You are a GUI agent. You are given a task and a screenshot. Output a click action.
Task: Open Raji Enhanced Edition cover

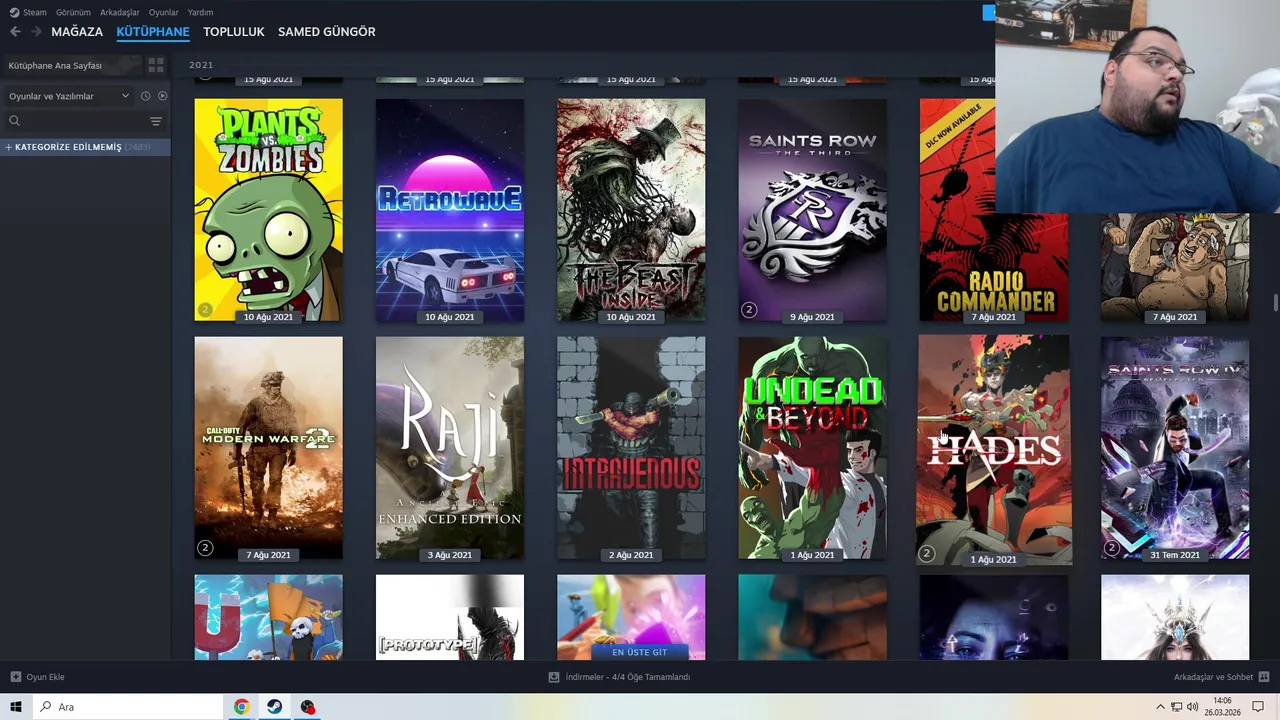coord(450,448)
